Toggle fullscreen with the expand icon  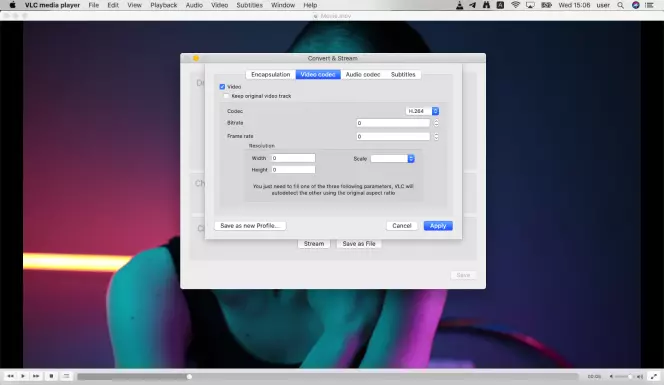pos(654,376)
